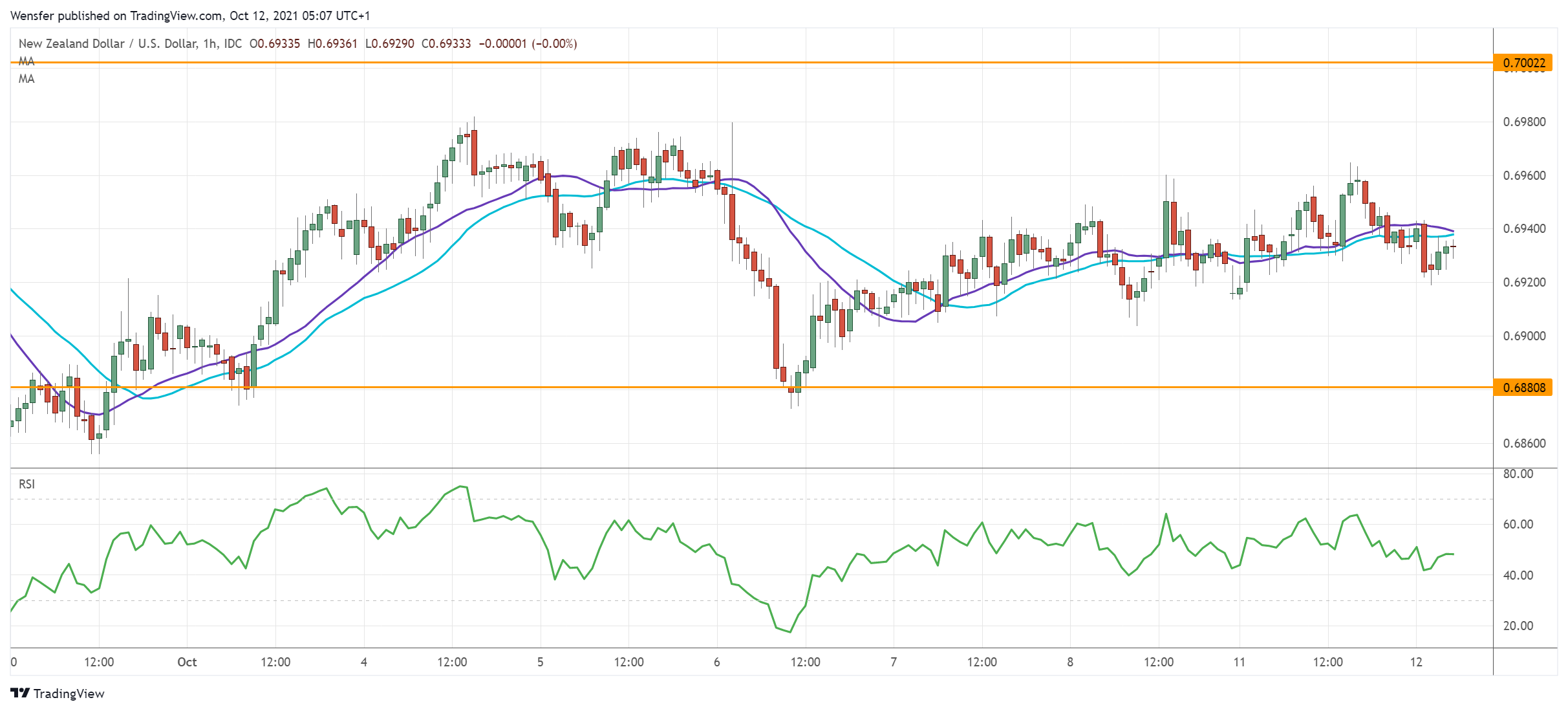
Task: Select the first MA indicator label
Action: (26, 62)
